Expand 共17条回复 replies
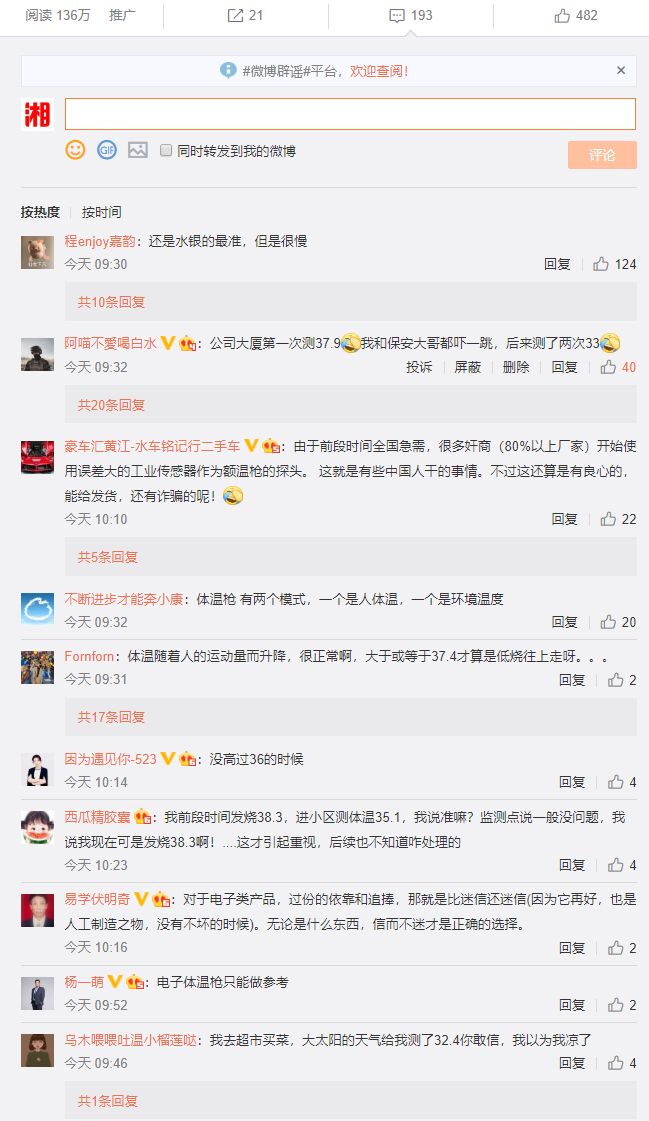Image resolution: width=649 pixels, height=1121 pixels. pos(111,716)
